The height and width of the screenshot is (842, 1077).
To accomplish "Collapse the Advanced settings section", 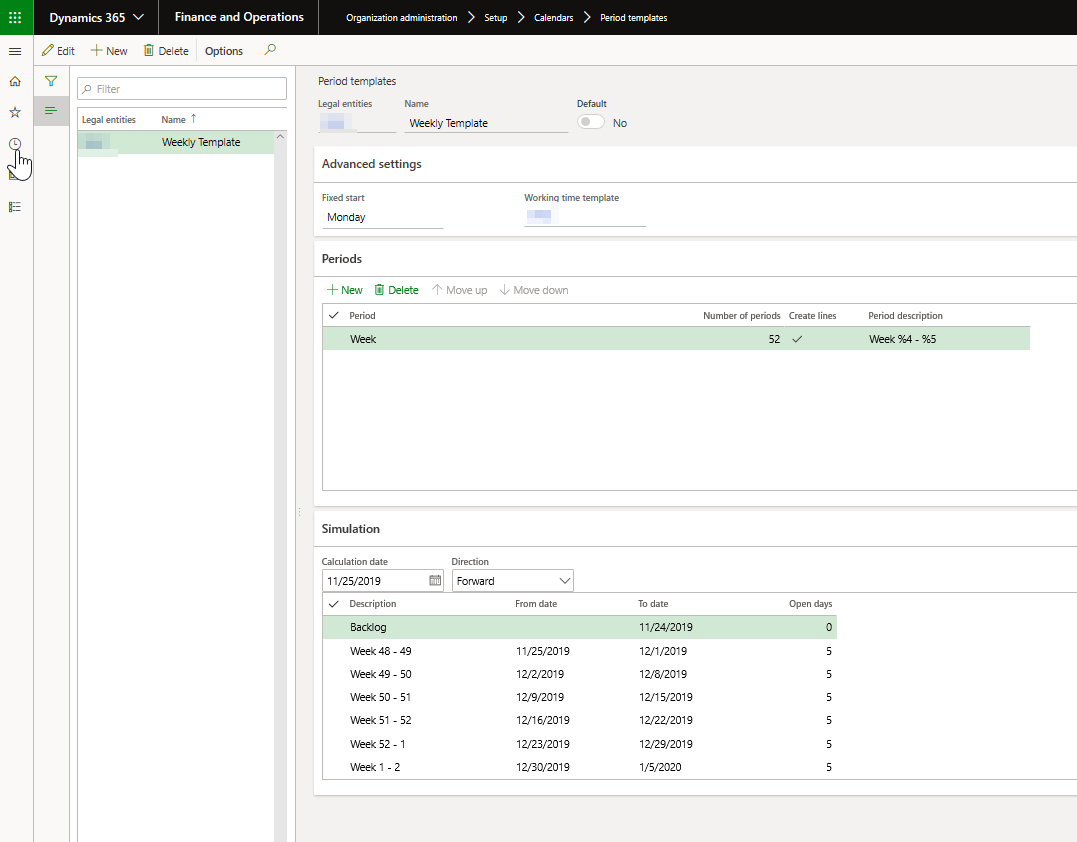I will 373,164.
